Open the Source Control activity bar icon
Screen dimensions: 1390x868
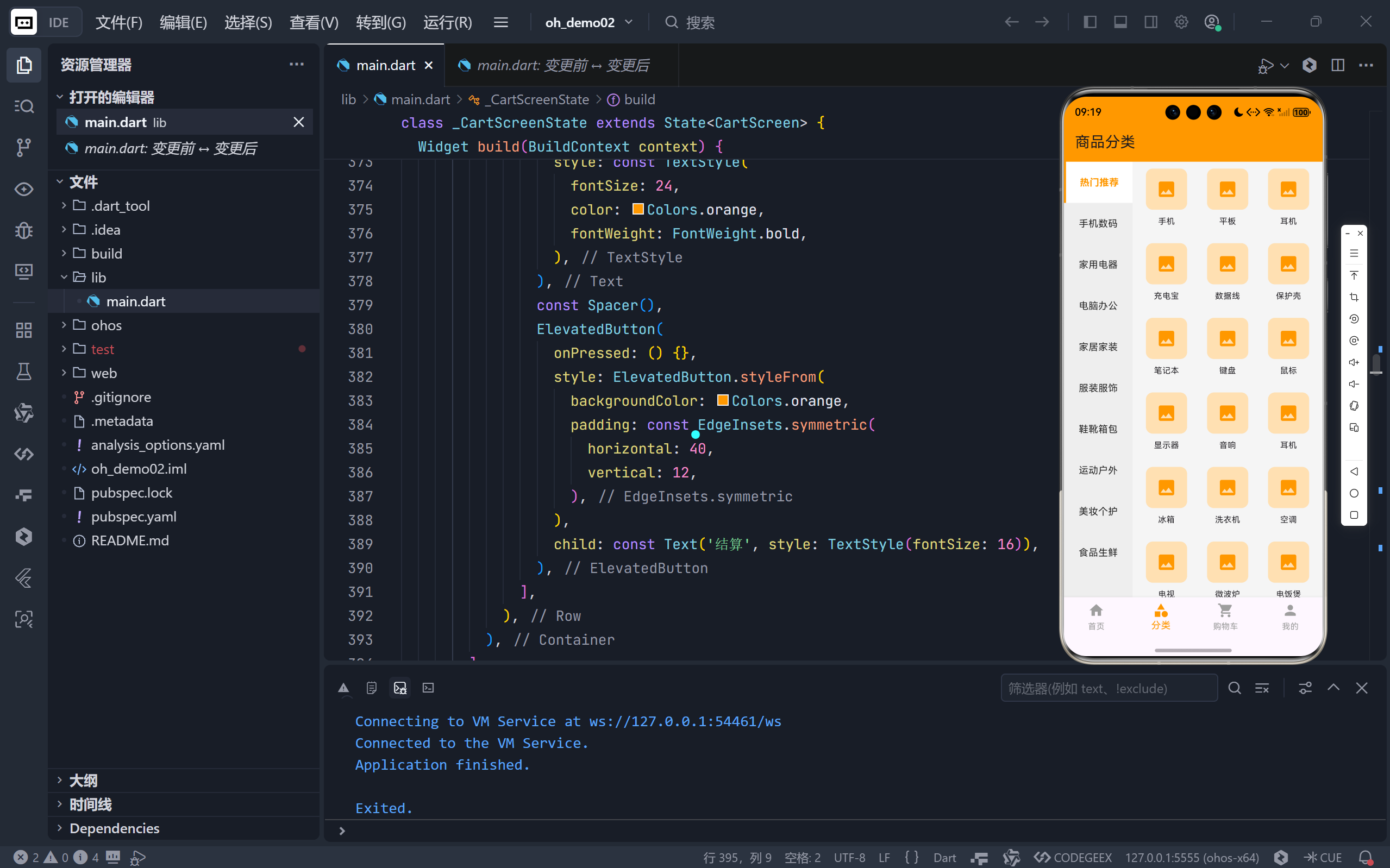pos(23,148)
